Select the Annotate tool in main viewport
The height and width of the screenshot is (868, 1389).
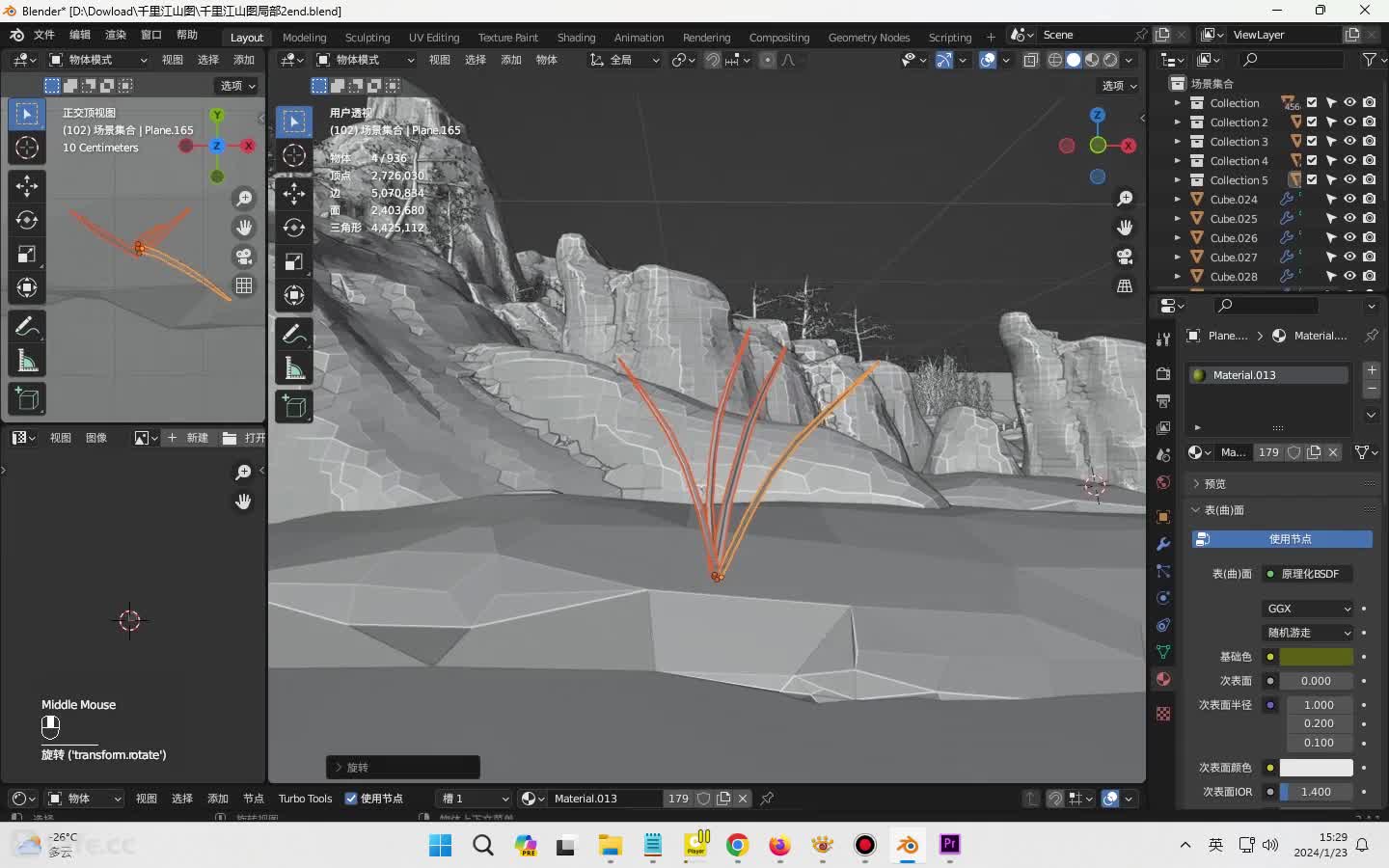click(x=294, y=335)
